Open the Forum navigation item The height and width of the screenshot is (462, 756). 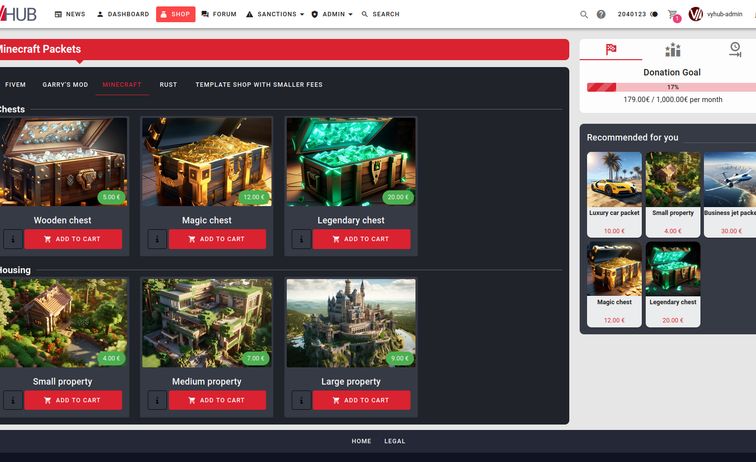[219, 14]
